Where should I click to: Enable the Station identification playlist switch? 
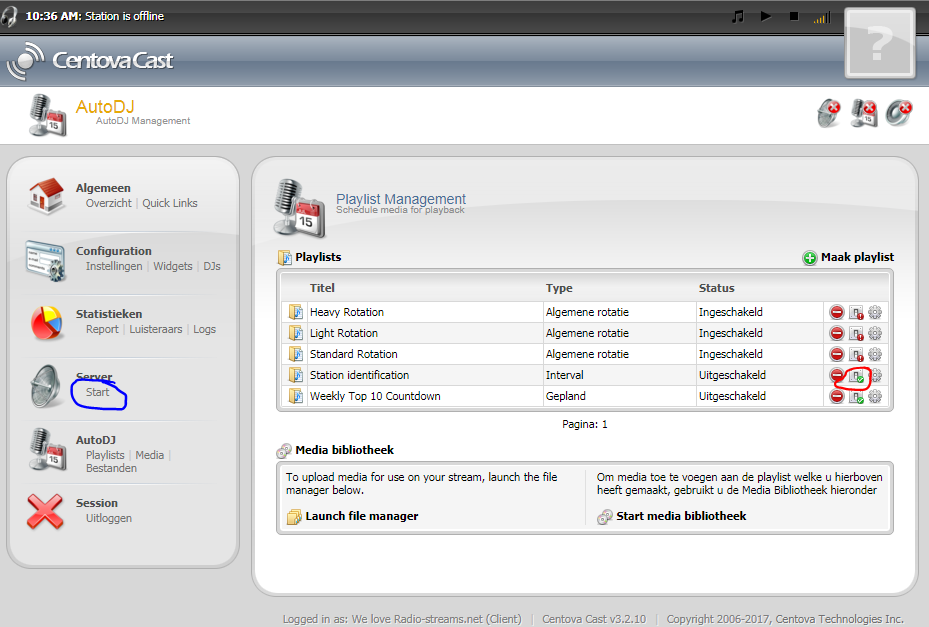pyautogui.click(x=856, y=376)
